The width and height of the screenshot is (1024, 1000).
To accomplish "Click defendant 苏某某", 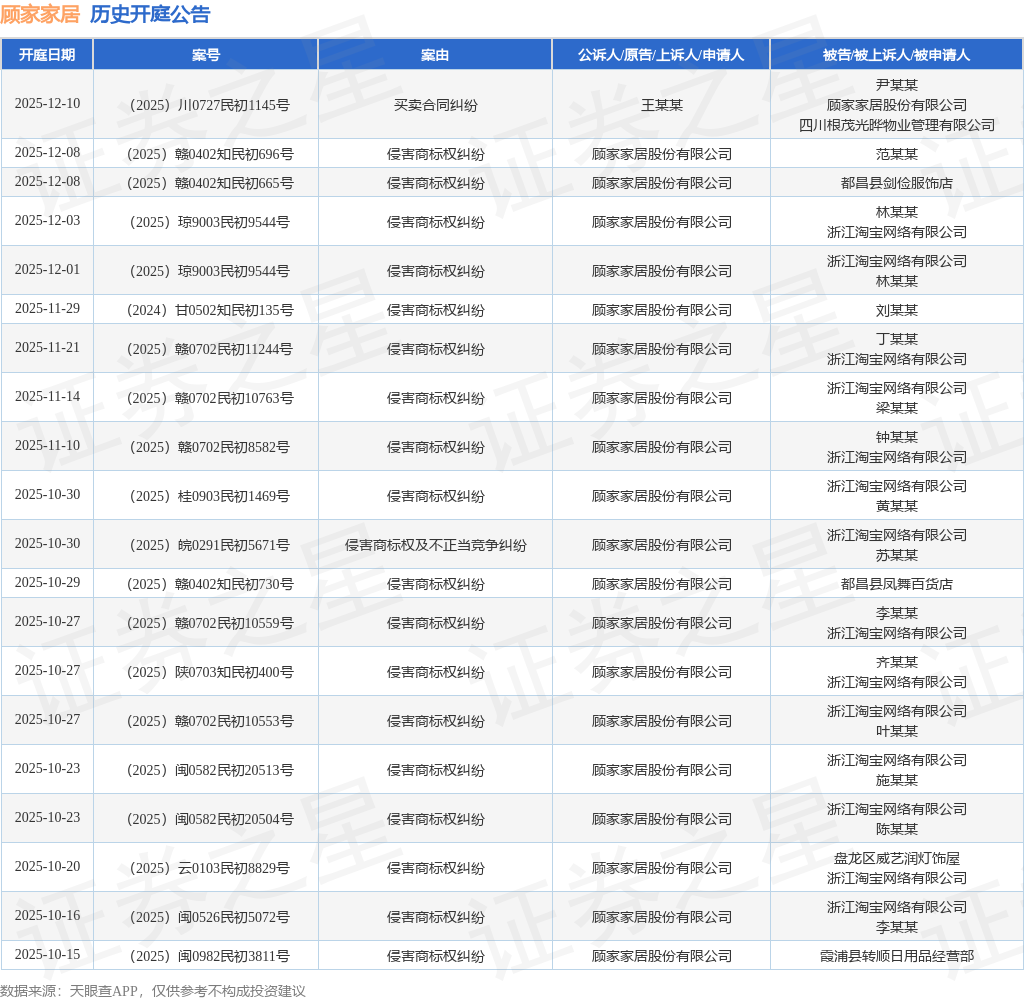I will [897, 555].
